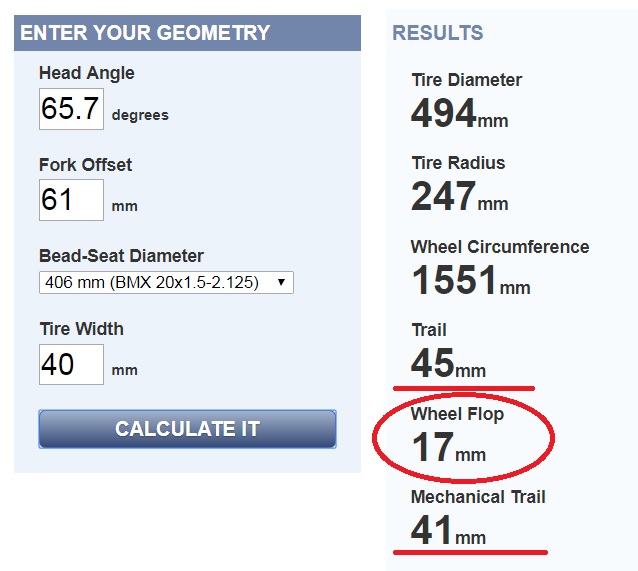This screenshot has height=571, width=638.
Task: Click the Fork Offset label
Action: (x=85, y=165)
